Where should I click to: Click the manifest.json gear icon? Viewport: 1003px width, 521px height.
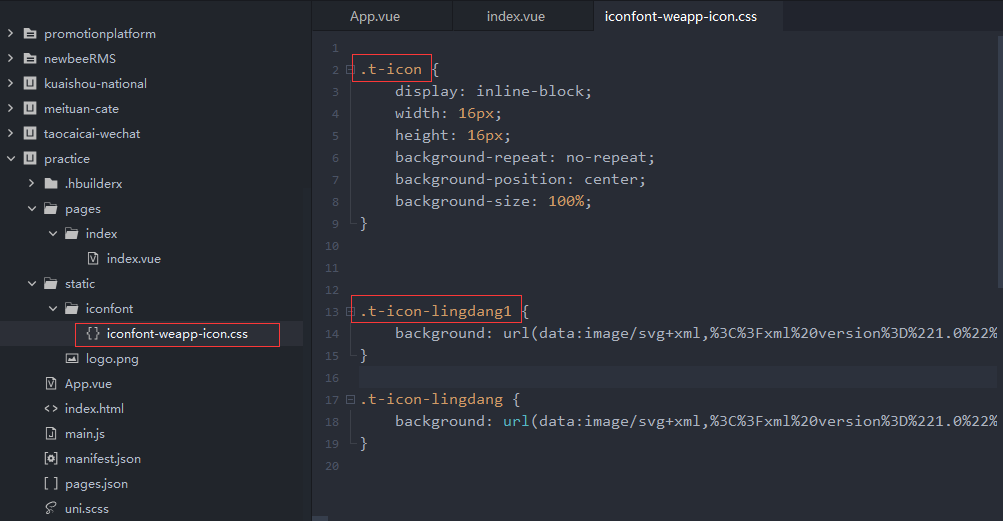51,458
